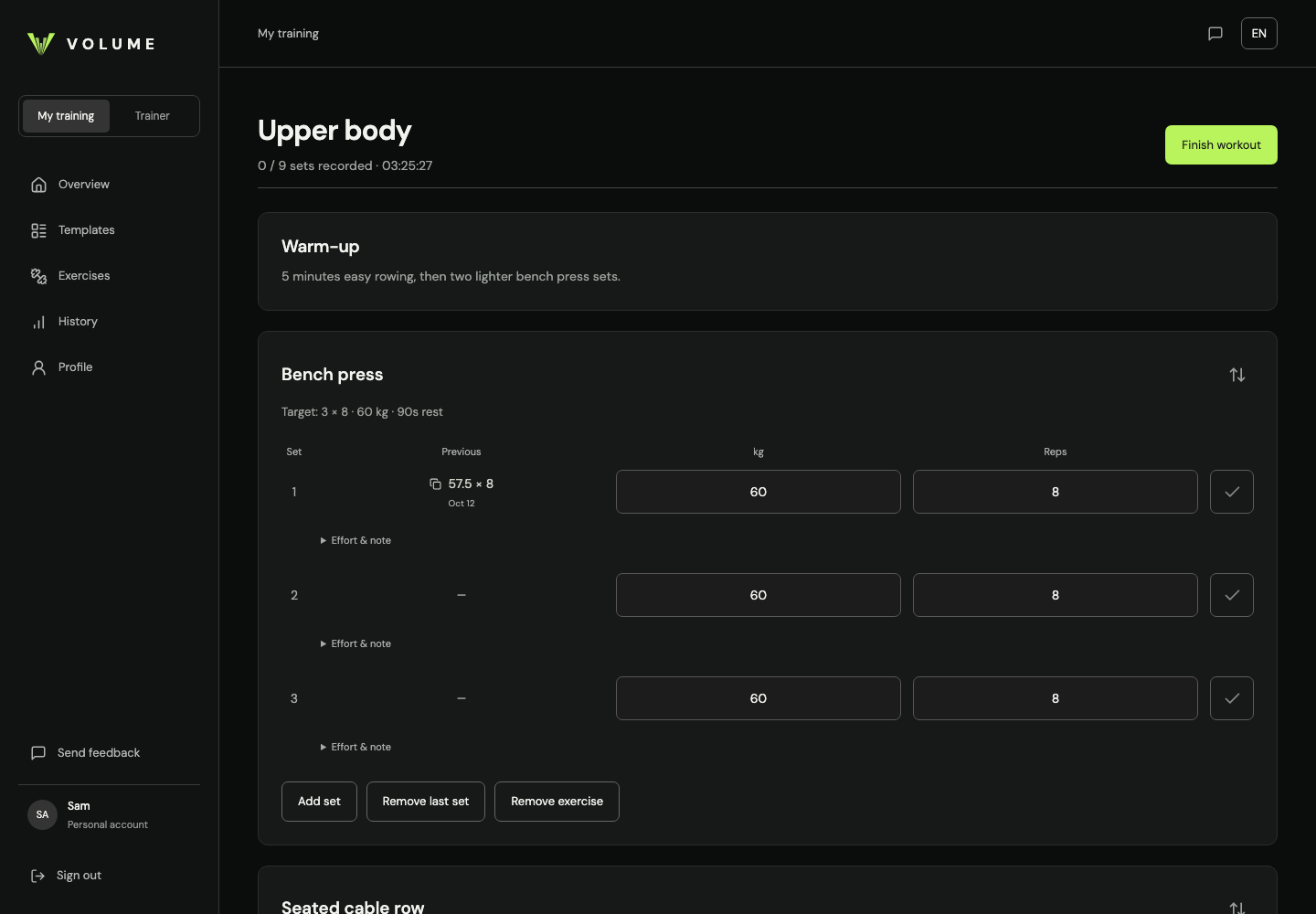1316x914 pixels.
Task: Click Remove last set button
Action: [426, 802]
